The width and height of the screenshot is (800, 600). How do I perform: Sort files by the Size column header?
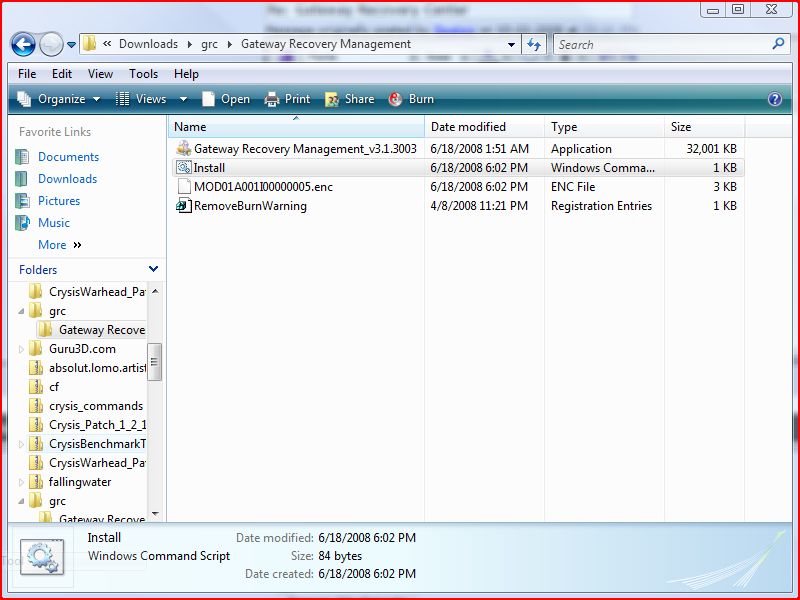click(705, 127)
